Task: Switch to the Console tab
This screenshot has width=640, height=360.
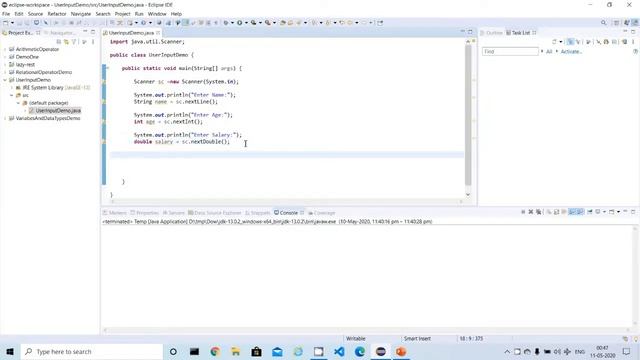Action: pos(289,213)
